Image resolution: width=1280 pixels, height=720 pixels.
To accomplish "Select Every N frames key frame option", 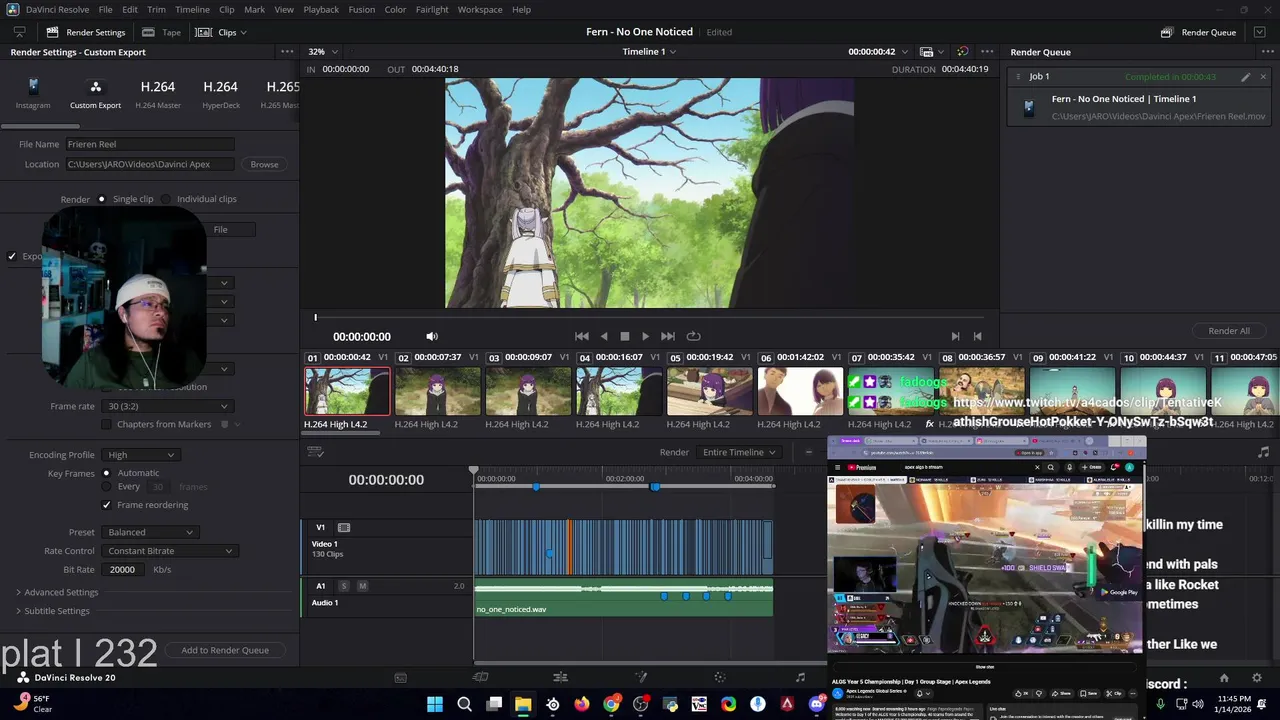I will click(106, 487).
